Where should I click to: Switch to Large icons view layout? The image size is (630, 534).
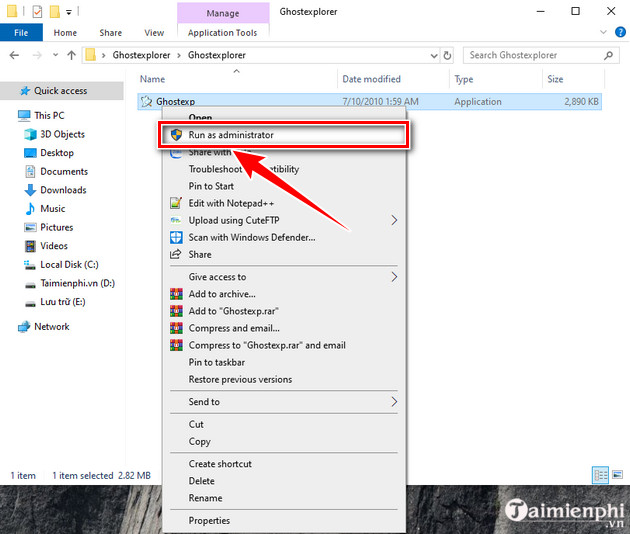618,475
